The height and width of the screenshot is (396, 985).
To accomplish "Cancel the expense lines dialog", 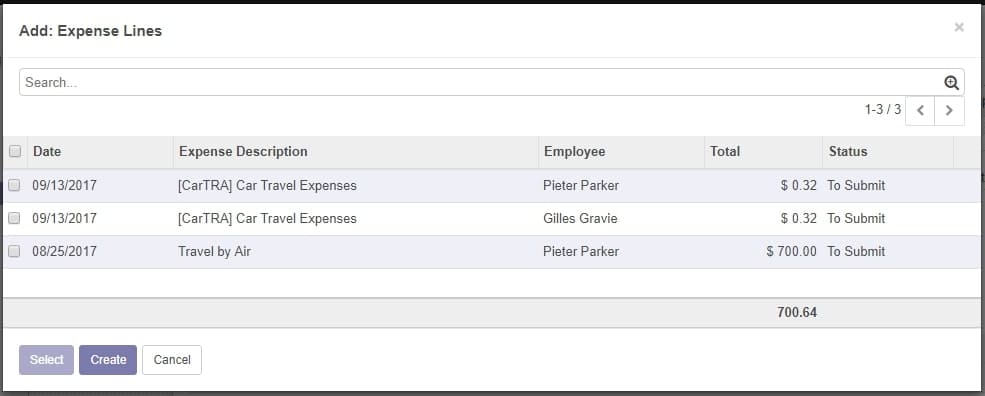I will tap(171, 360).
